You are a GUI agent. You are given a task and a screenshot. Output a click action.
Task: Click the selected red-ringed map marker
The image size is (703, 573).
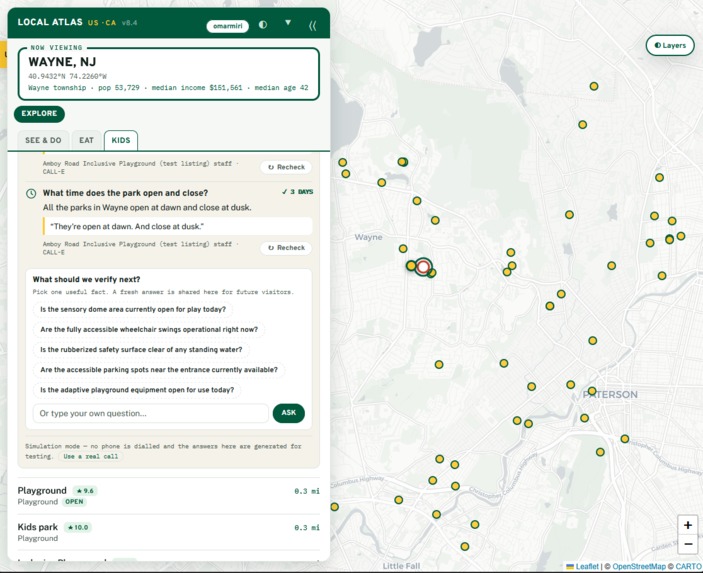tap(423, 267)
